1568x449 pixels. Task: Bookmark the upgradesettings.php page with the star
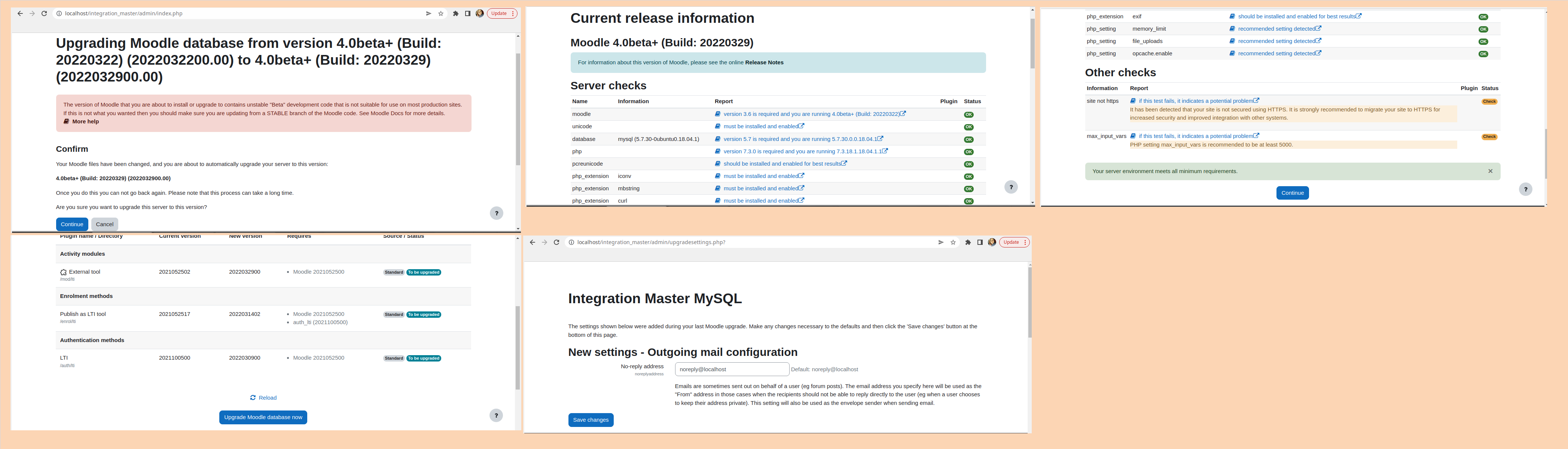(x=953, y=242)
